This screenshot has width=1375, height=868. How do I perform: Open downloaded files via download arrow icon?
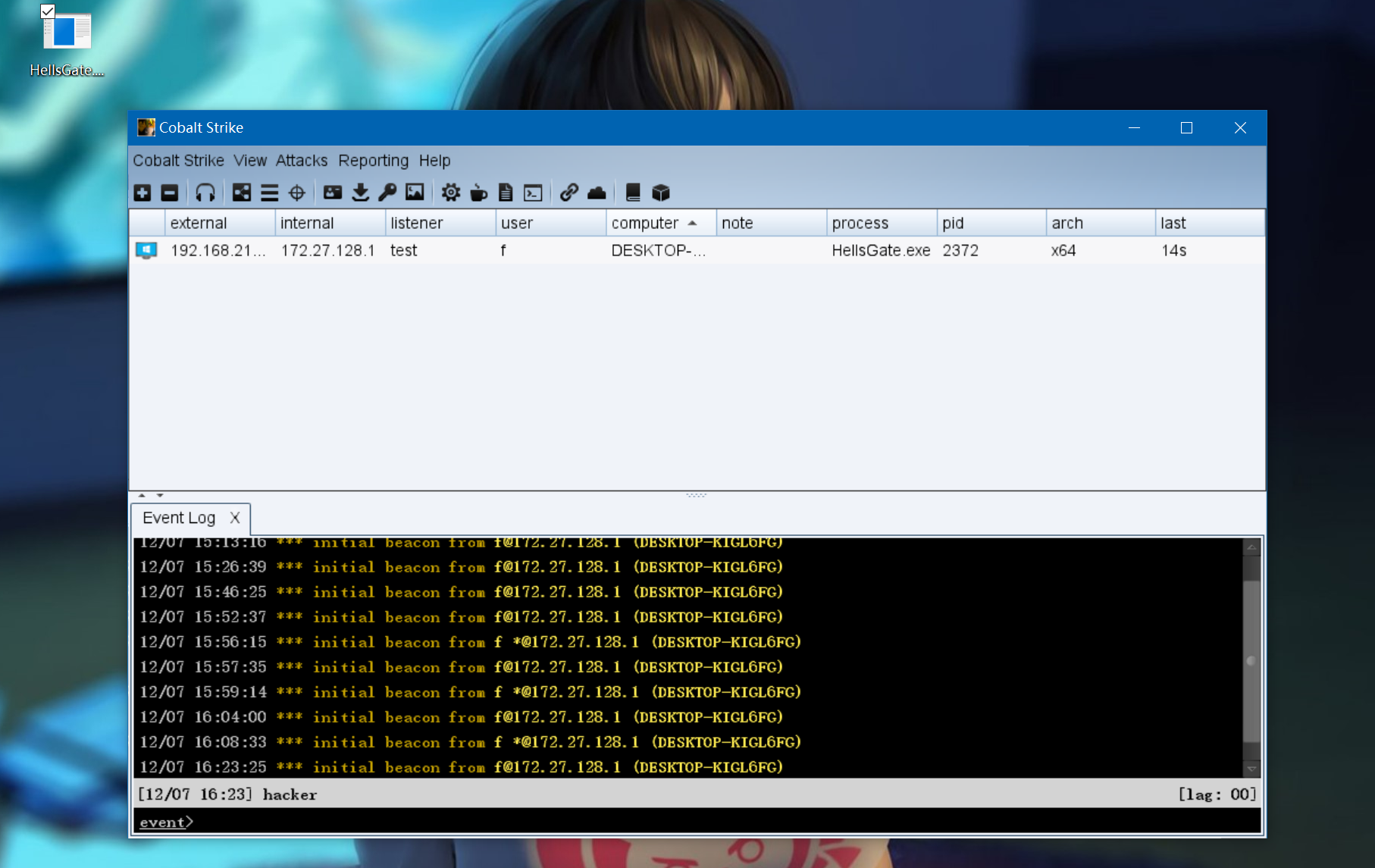tap(361, 193)
